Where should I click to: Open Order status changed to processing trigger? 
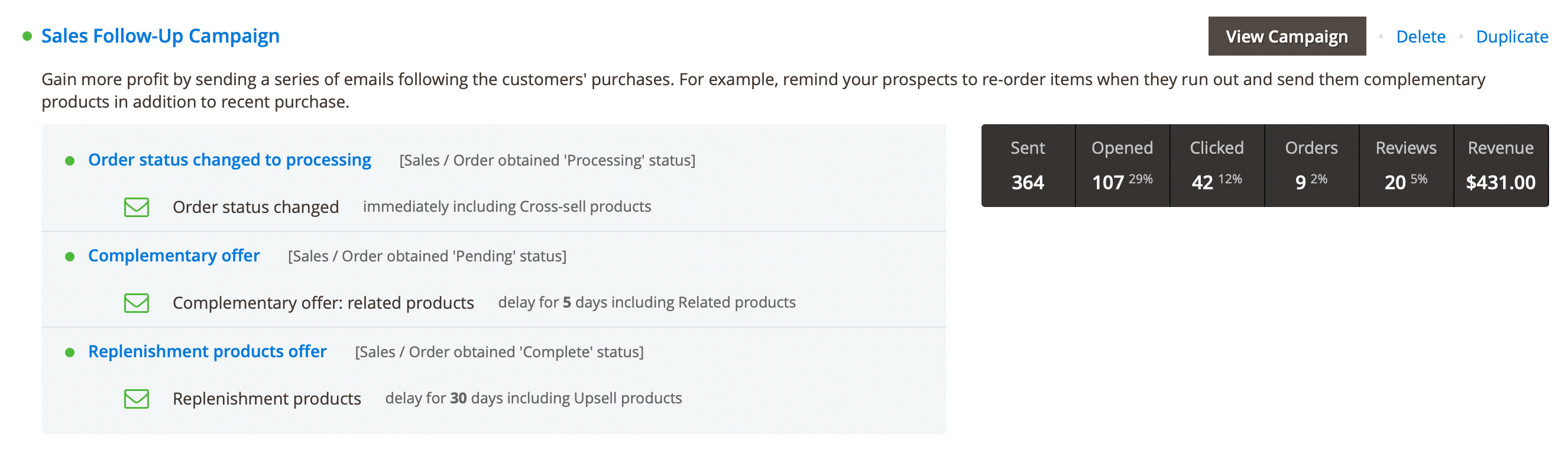(x=229, y=160)
